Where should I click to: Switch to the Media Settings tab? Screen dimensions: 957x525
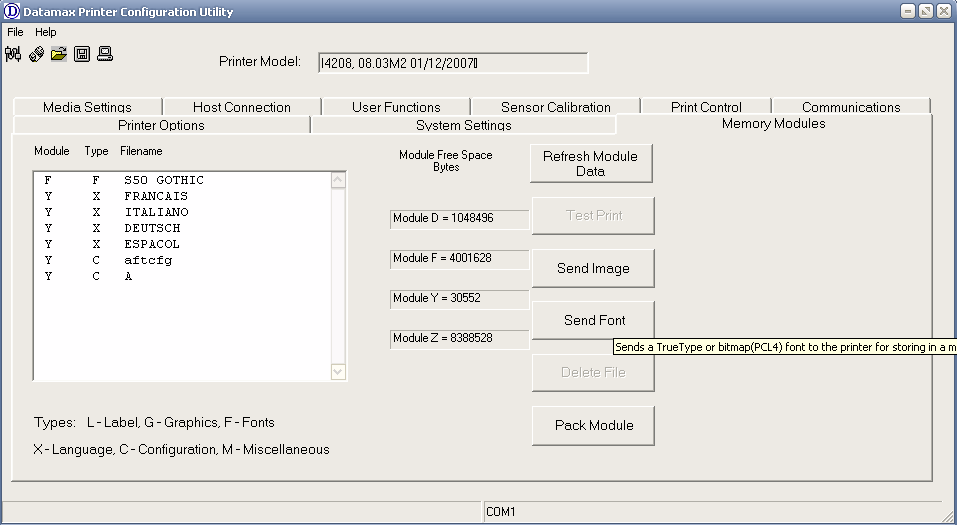click(87, 107)
